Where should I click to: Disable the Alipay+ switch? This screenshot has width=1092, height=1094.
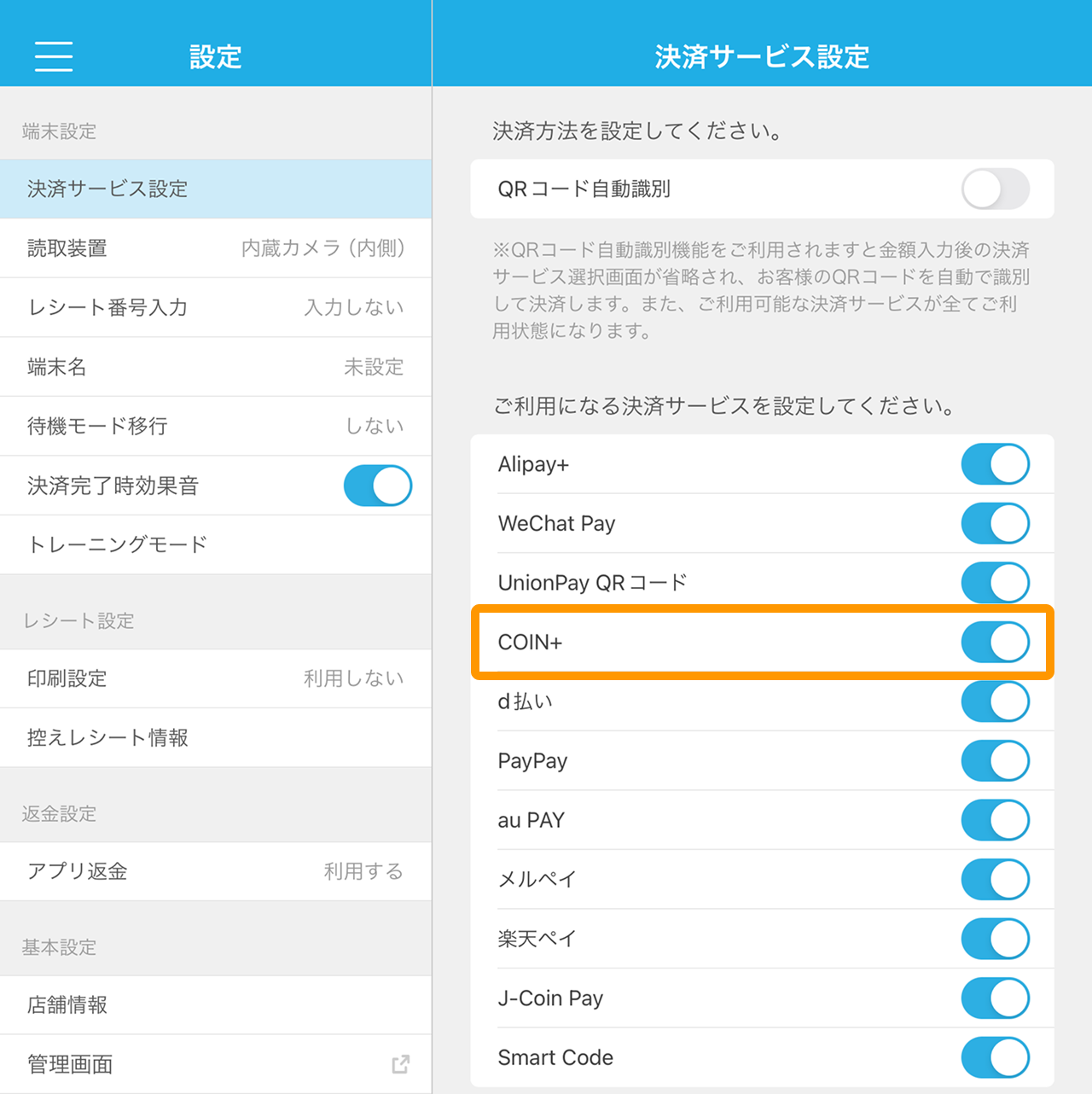[995, 464]
